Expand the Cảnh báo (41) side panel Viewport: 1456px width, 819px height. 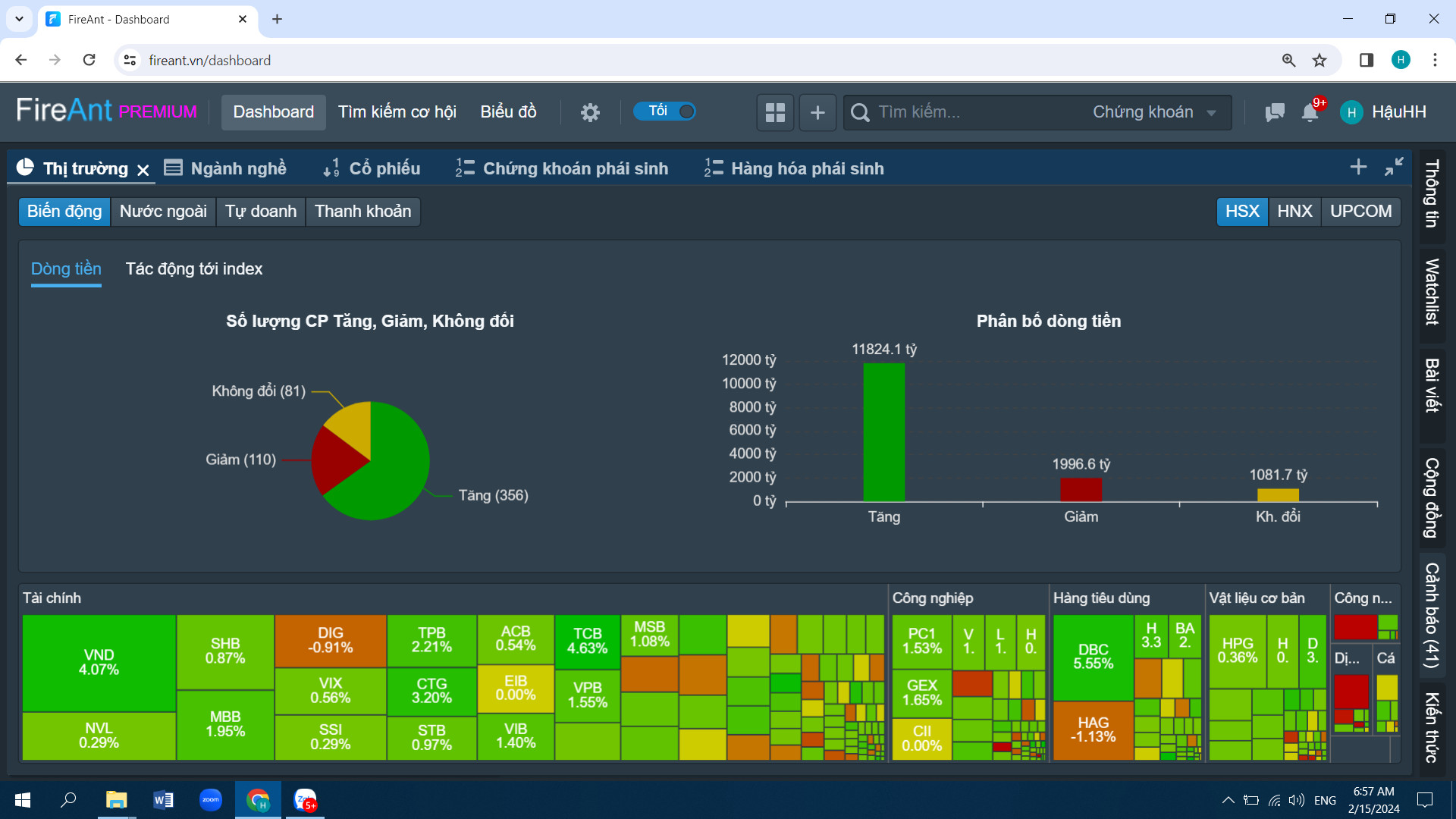click(x=1432, y=615)
